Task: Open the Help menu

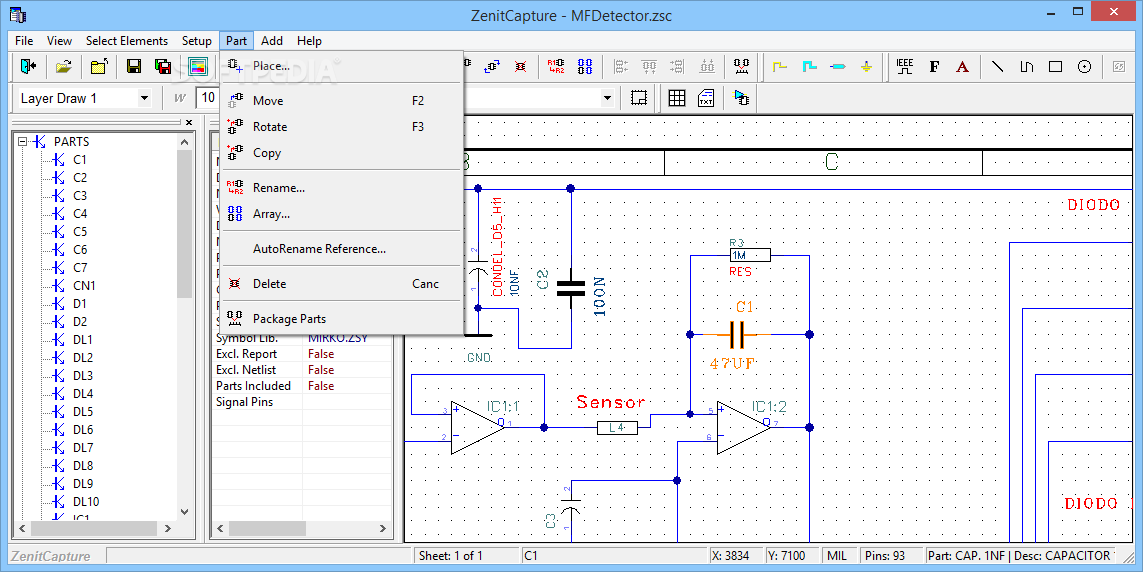Action: point(309,41)
